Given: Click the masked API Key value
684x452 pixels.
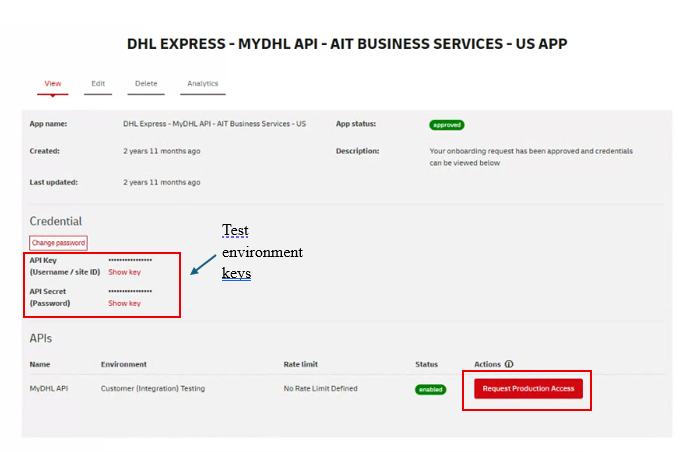Looking at the screenshot, I should [130, 260].
